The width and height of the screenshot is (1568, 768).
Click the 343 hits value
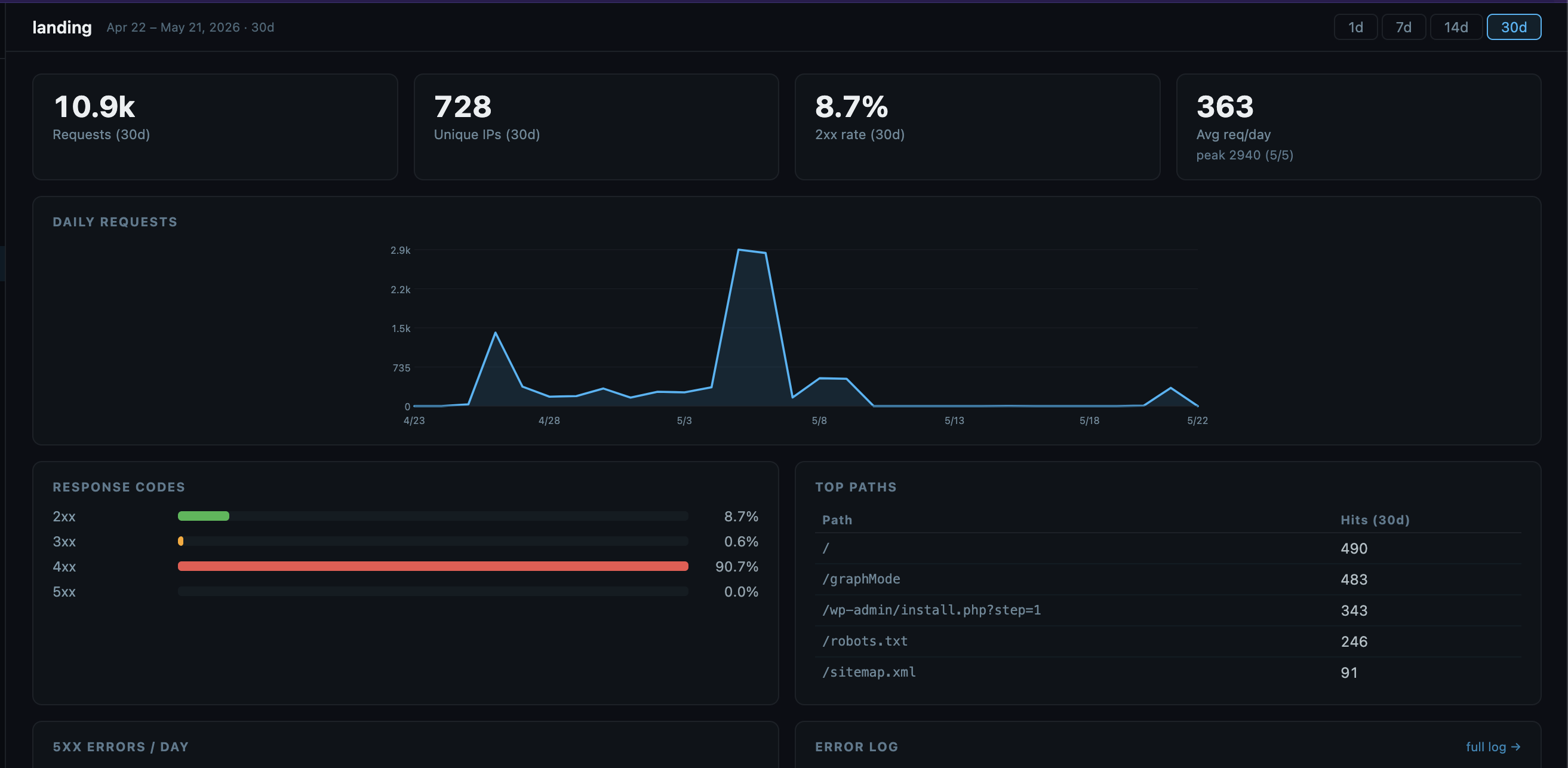pyautogui.click(x=1354, y=610)
